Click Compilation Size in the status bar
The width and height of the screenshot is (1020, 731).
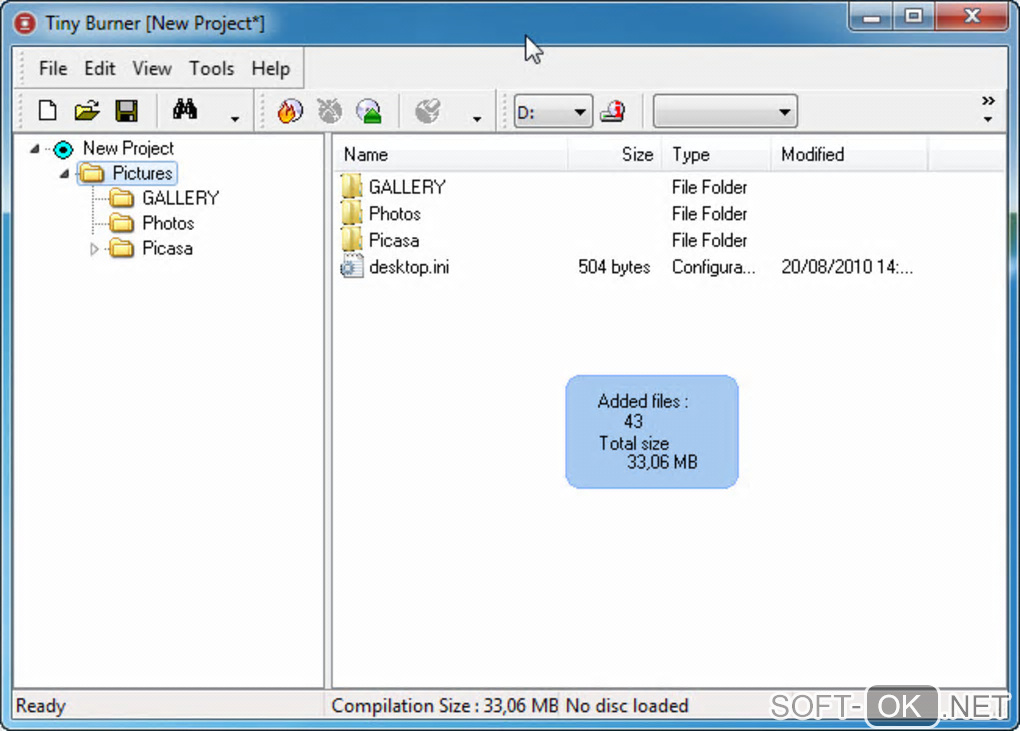point(445,706)
